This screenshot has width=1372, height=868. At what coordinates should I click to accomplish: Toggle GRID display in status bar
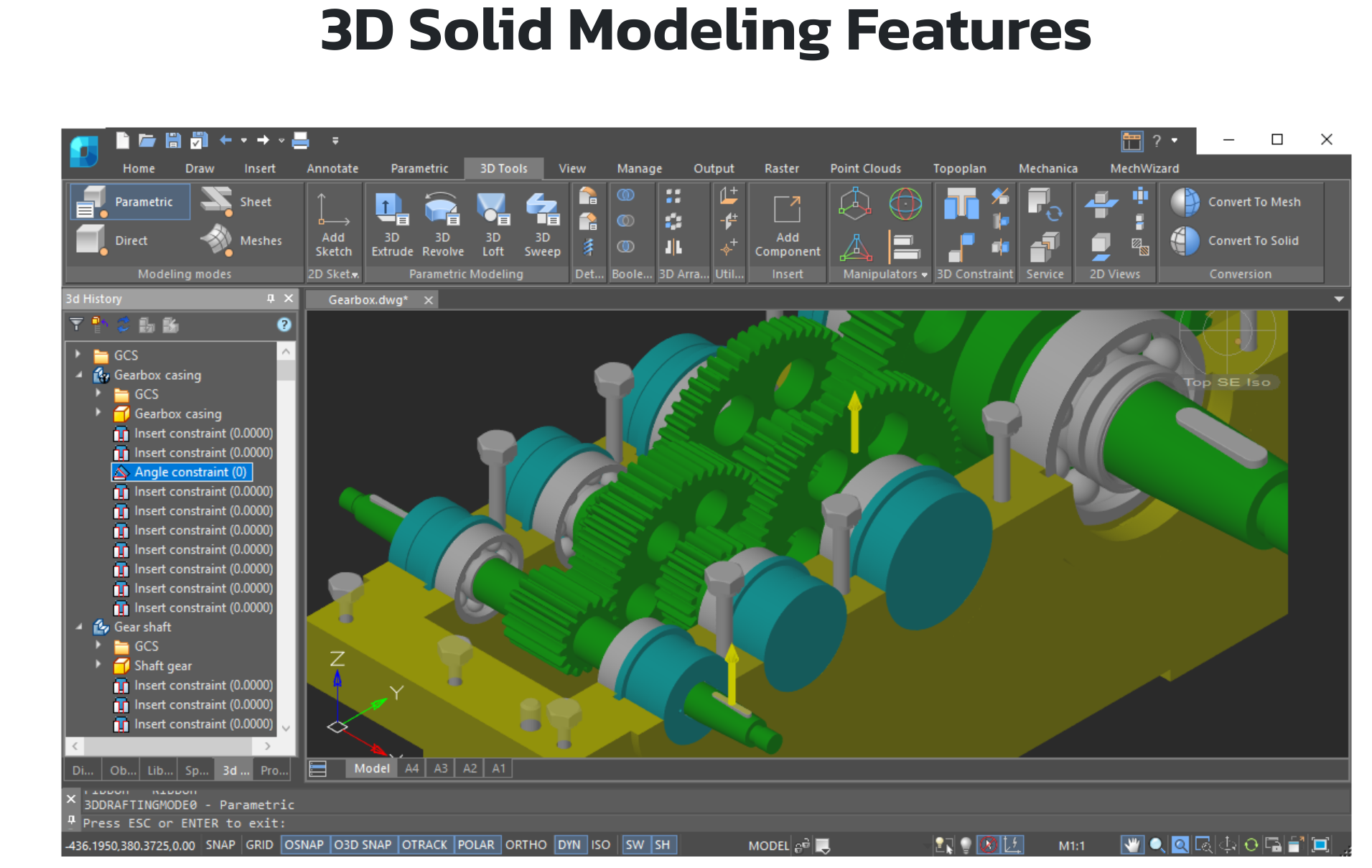(x=259, y=845)
